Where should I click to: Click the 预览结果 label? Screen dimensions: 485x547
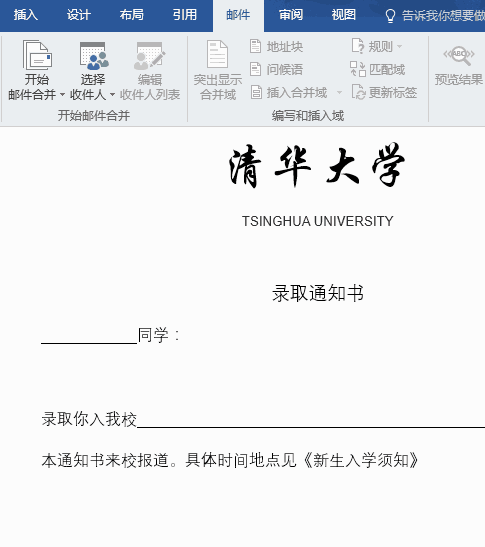pos(459,80)
